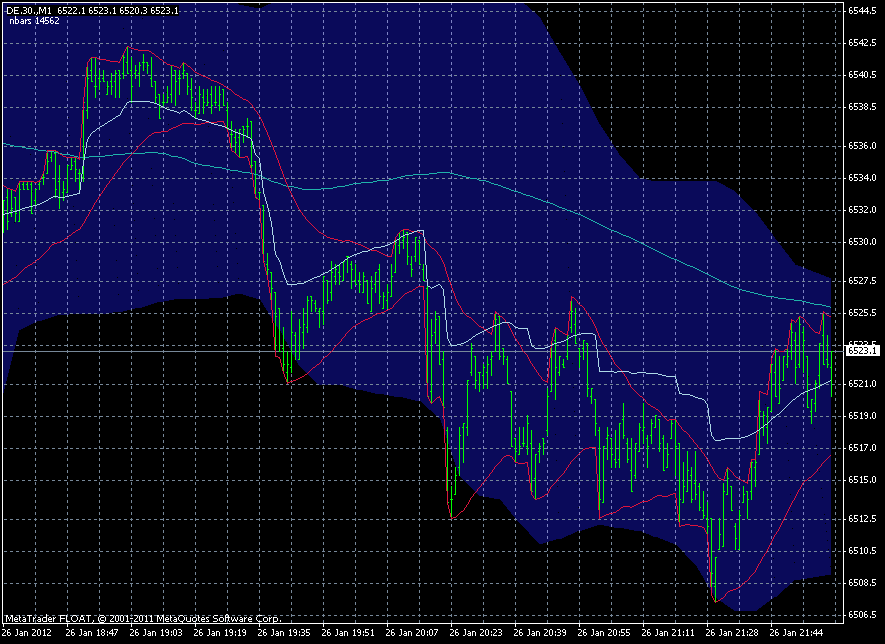Toggle selection of the red lower band line
This screenshot has height=644, width=885.
(550, 480)
